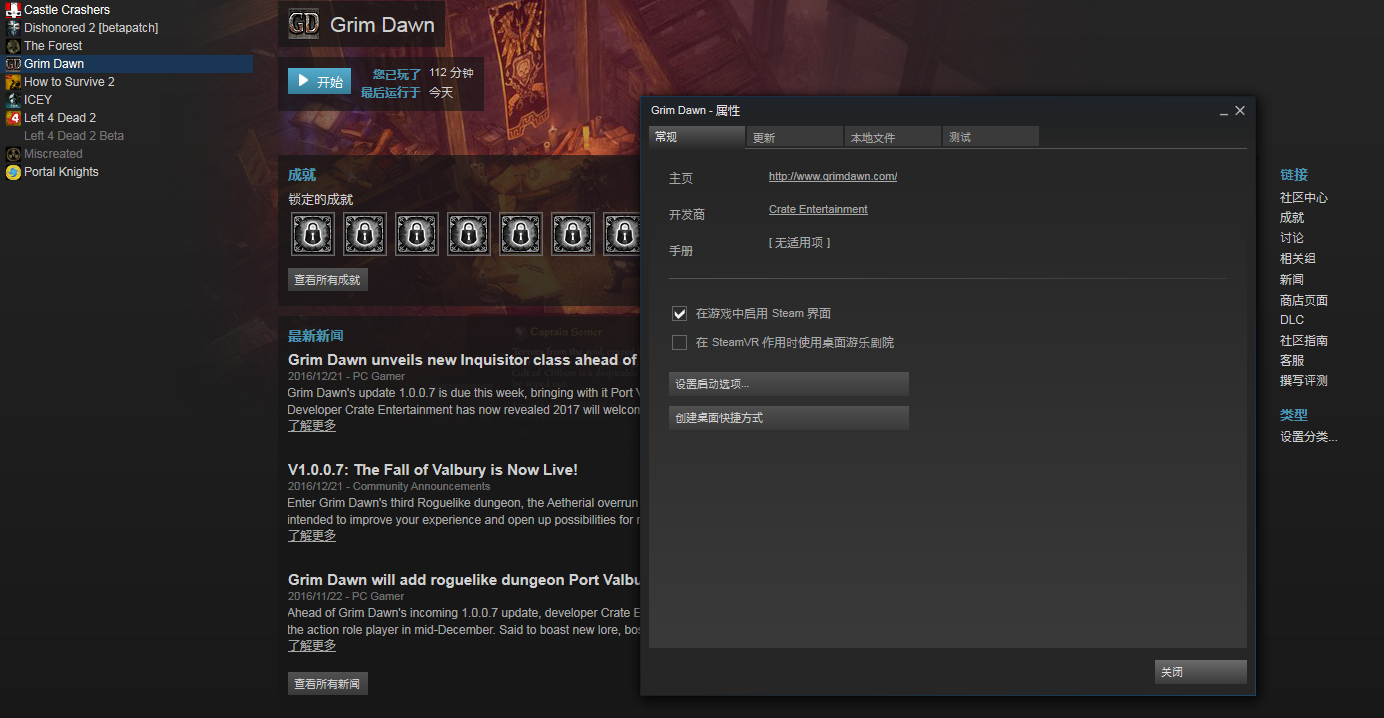The image size is (1384, 718).
Task: Select Castle Crashers game icon in library
Action: pyautogui.click(x=13, y=10)
